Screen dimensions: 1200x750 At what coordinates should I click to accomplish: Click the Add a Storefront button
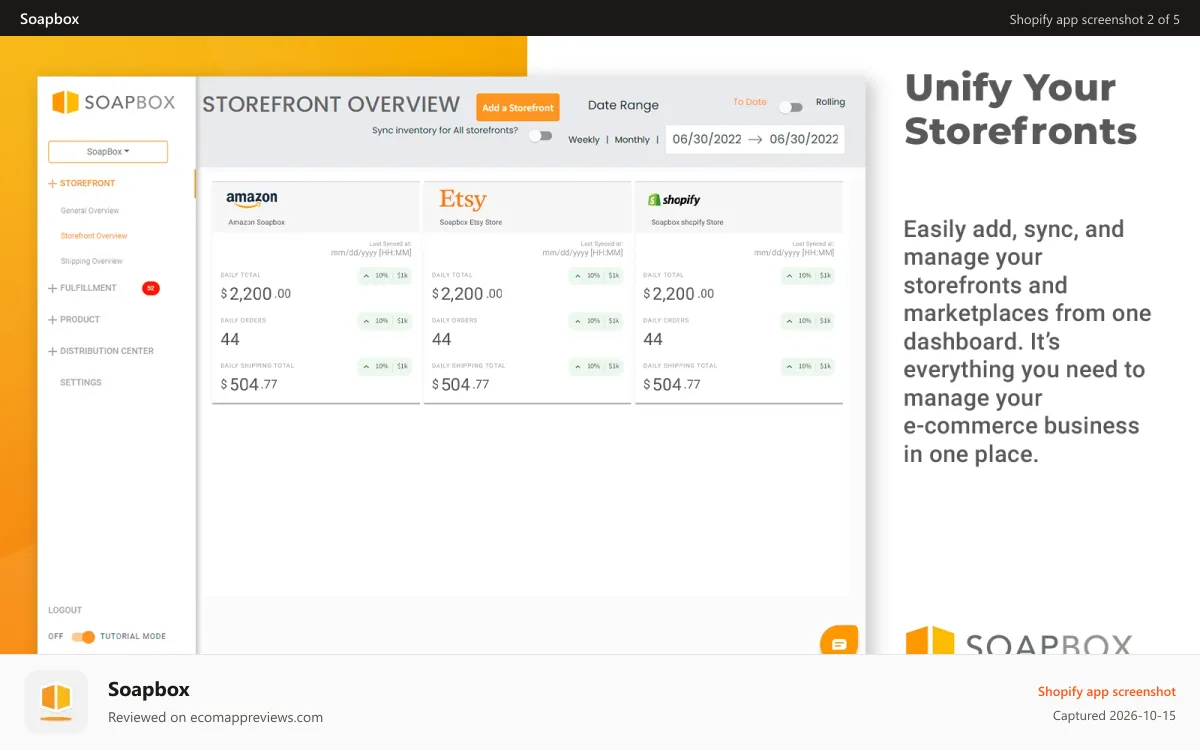point(518,108)
